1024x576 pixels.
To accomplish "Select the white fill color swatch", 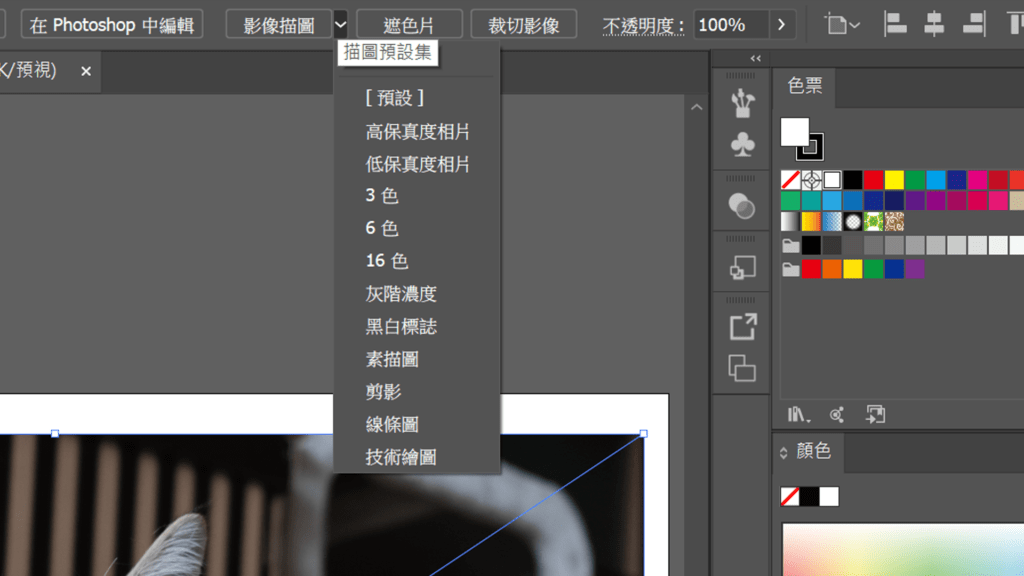I will click(x=795, y=130).
